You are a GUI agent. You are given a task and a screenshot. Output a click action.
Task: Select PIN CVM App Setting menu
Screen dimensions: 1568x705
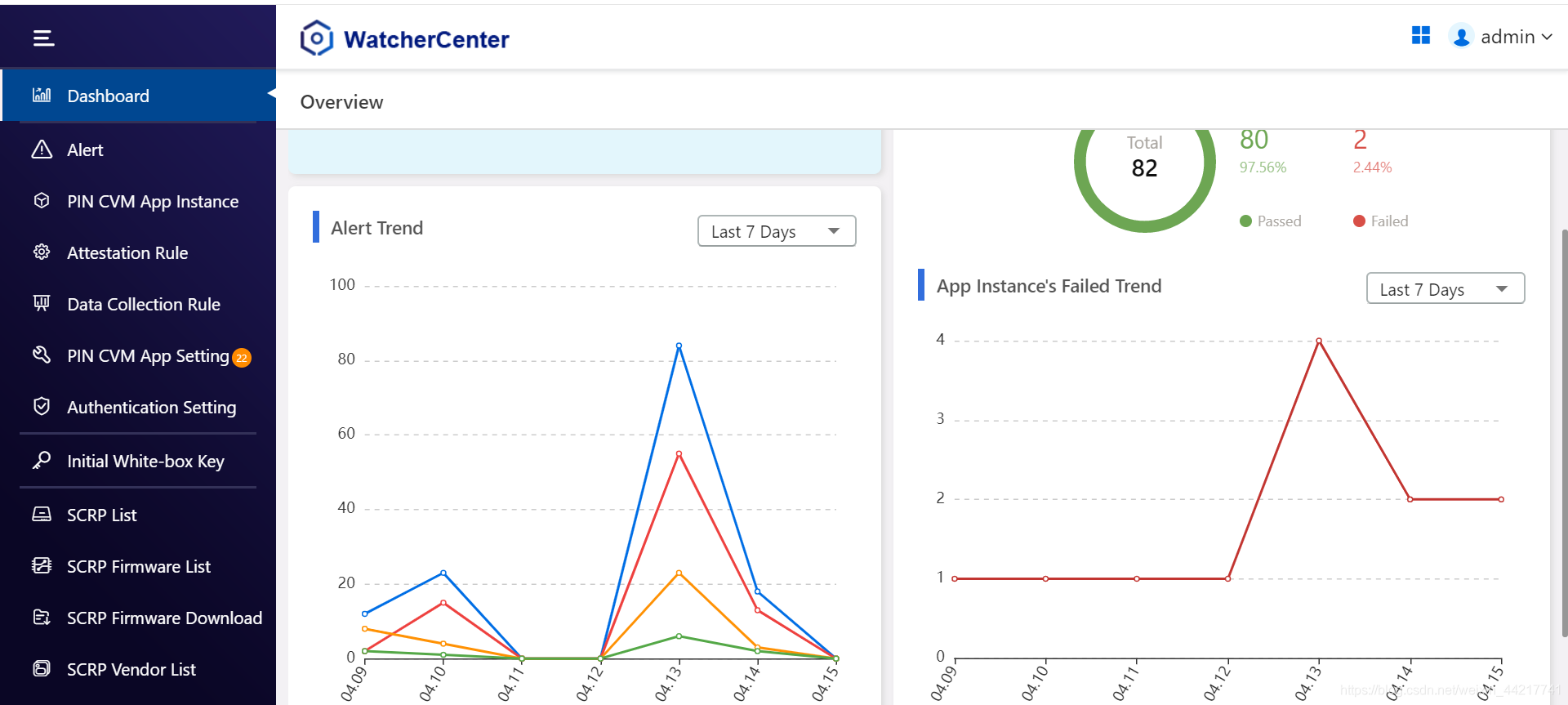(x=138, y=355)
